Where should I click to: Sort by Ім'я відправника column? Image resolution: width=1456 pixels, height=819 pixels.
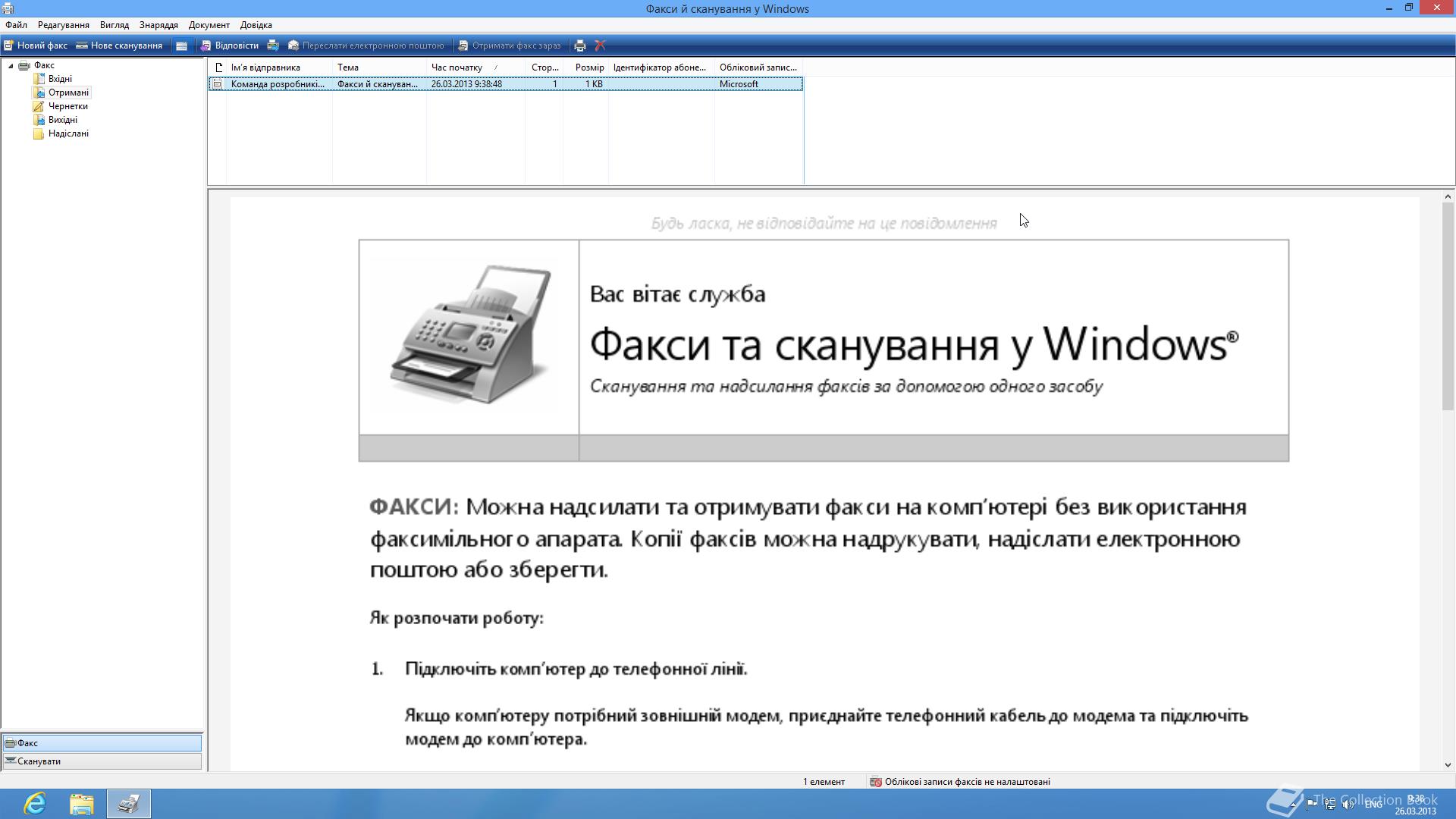[x=279, y=67]
